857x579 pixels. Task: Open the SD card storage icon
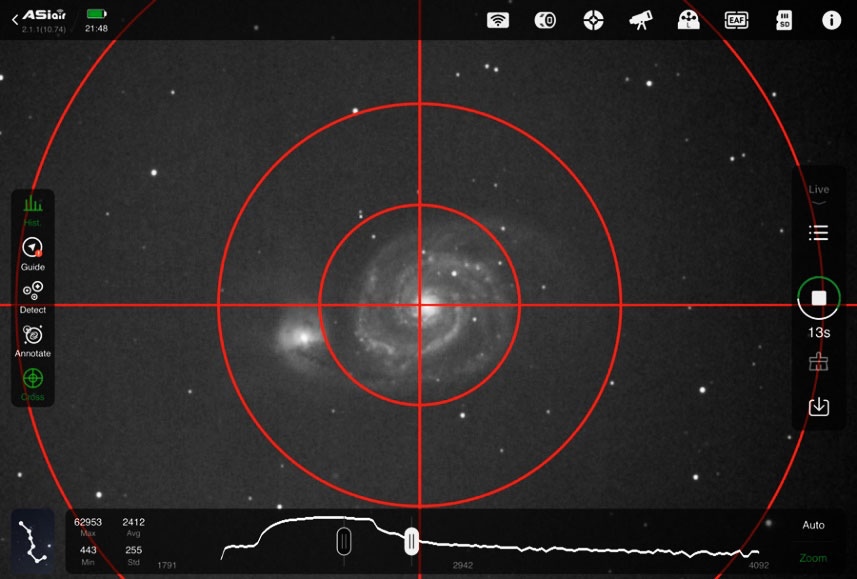point(784,20)
